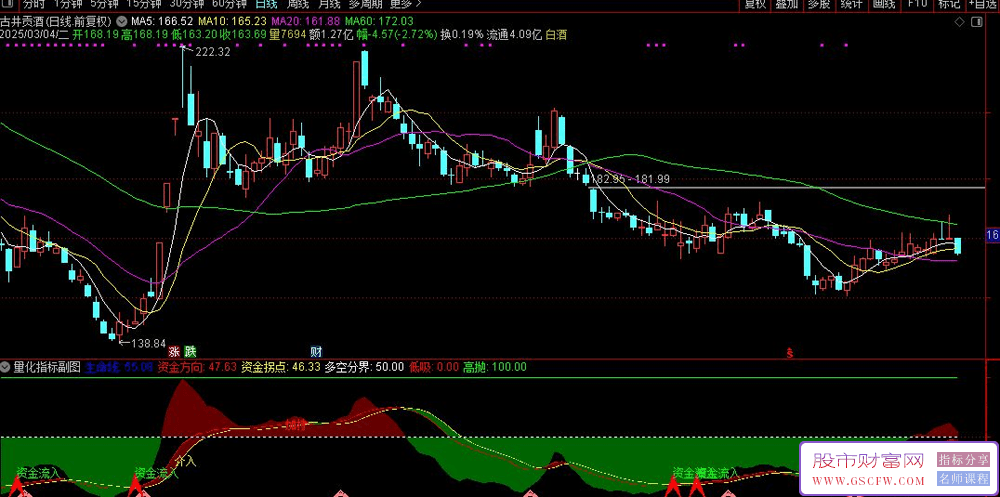The width and height of the screenshot is (1000, 497).
Task: Click the red 涨 marker icon
Action: tap(174, 352)
